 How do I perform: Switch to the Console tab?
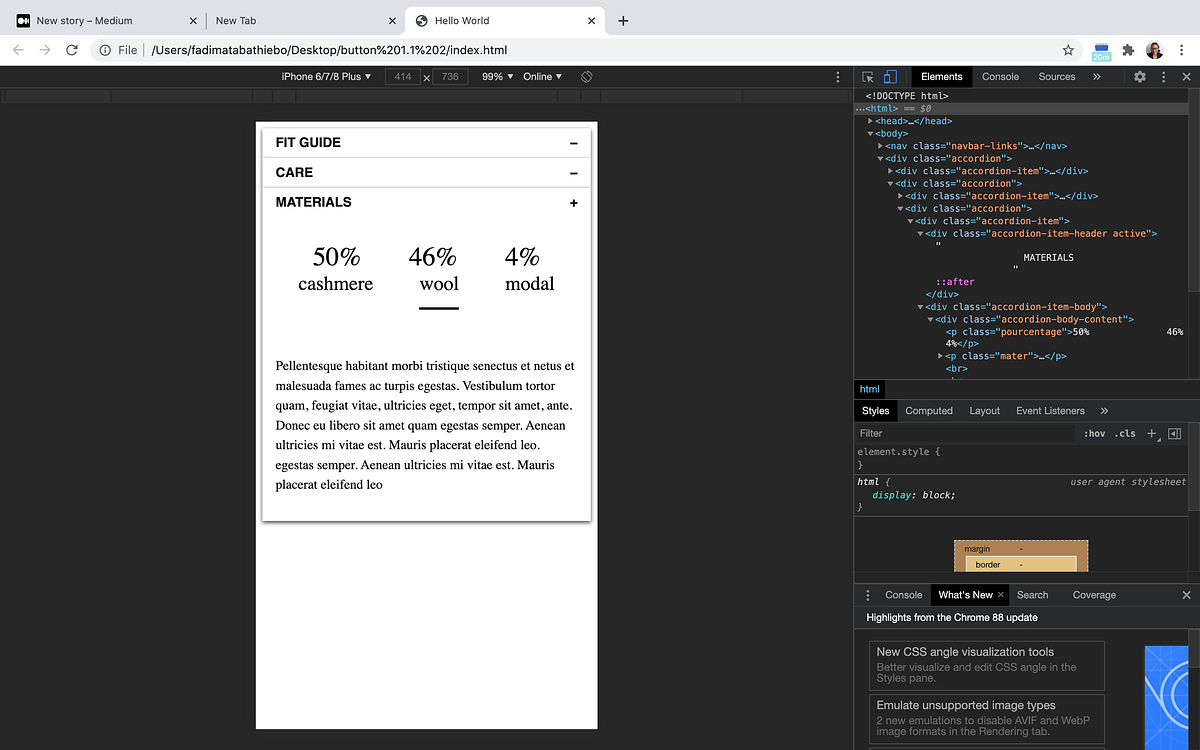pos(1000,76)
